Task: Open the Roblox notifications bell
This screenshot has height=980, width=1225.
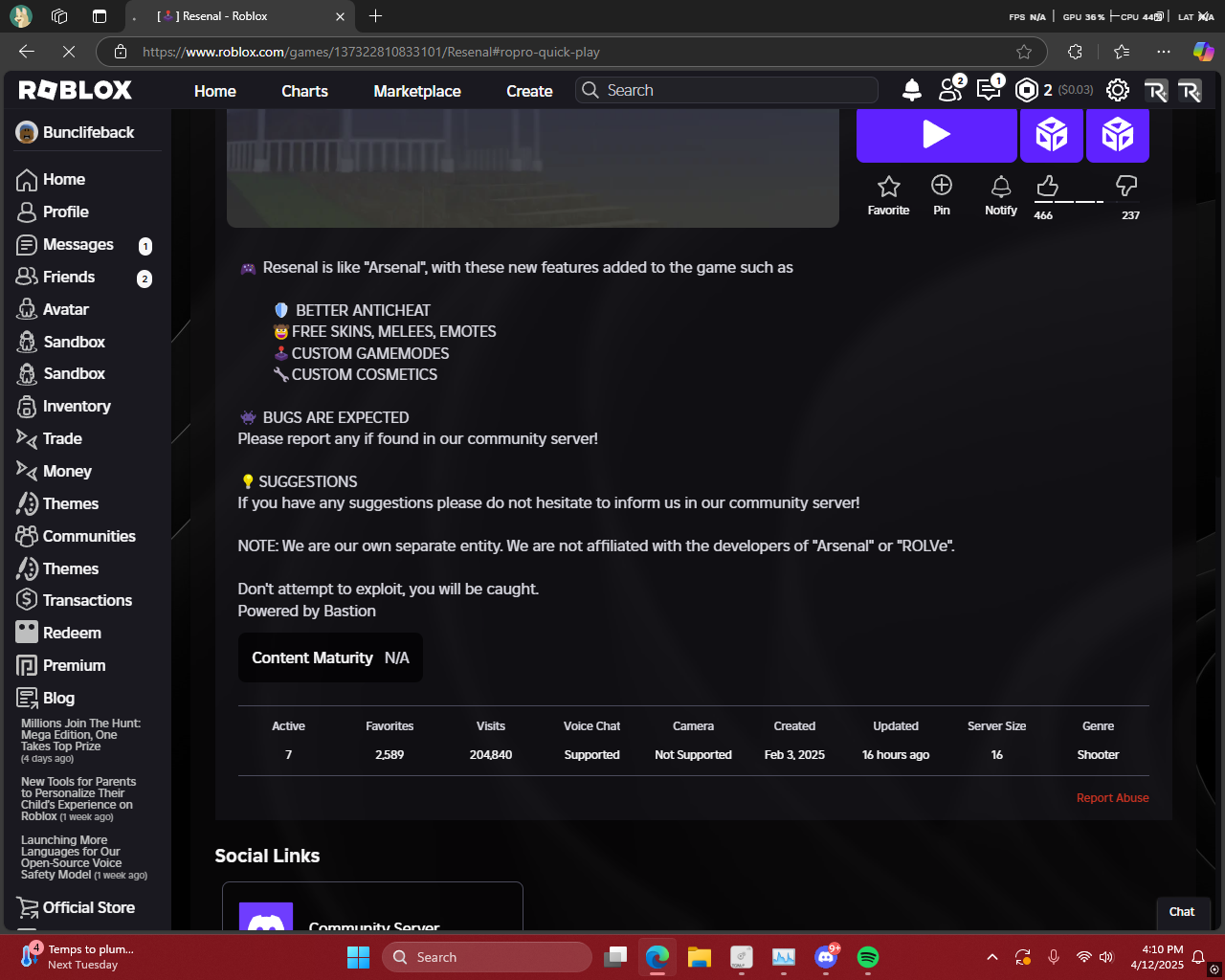Action: point(912,90)
